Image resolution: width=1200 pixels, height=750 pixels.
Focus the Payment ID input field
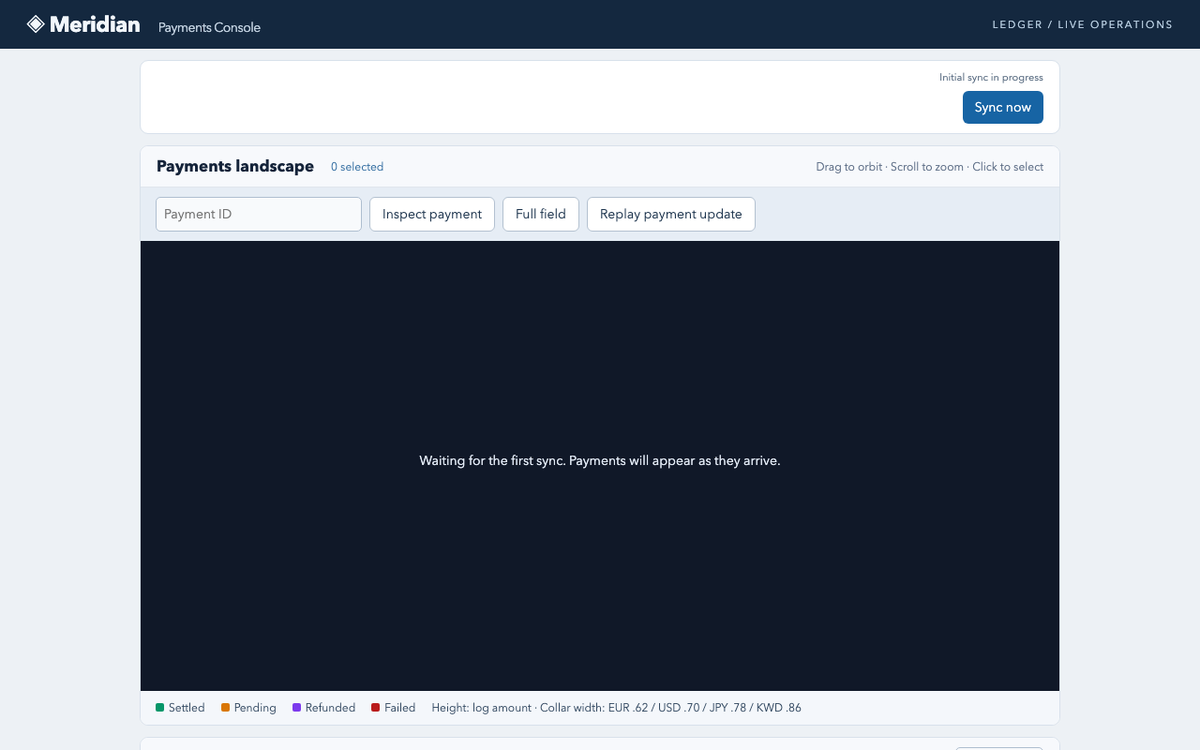(x=259, y=214)
